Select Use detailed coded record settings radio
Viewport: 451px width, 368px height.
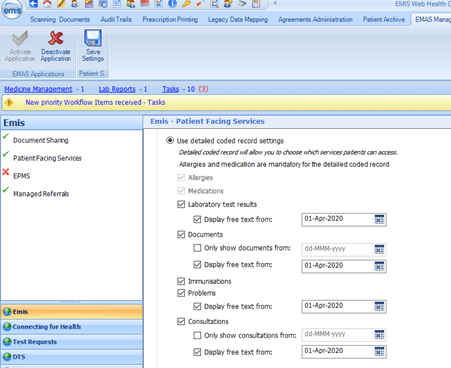tap(170, 140)
